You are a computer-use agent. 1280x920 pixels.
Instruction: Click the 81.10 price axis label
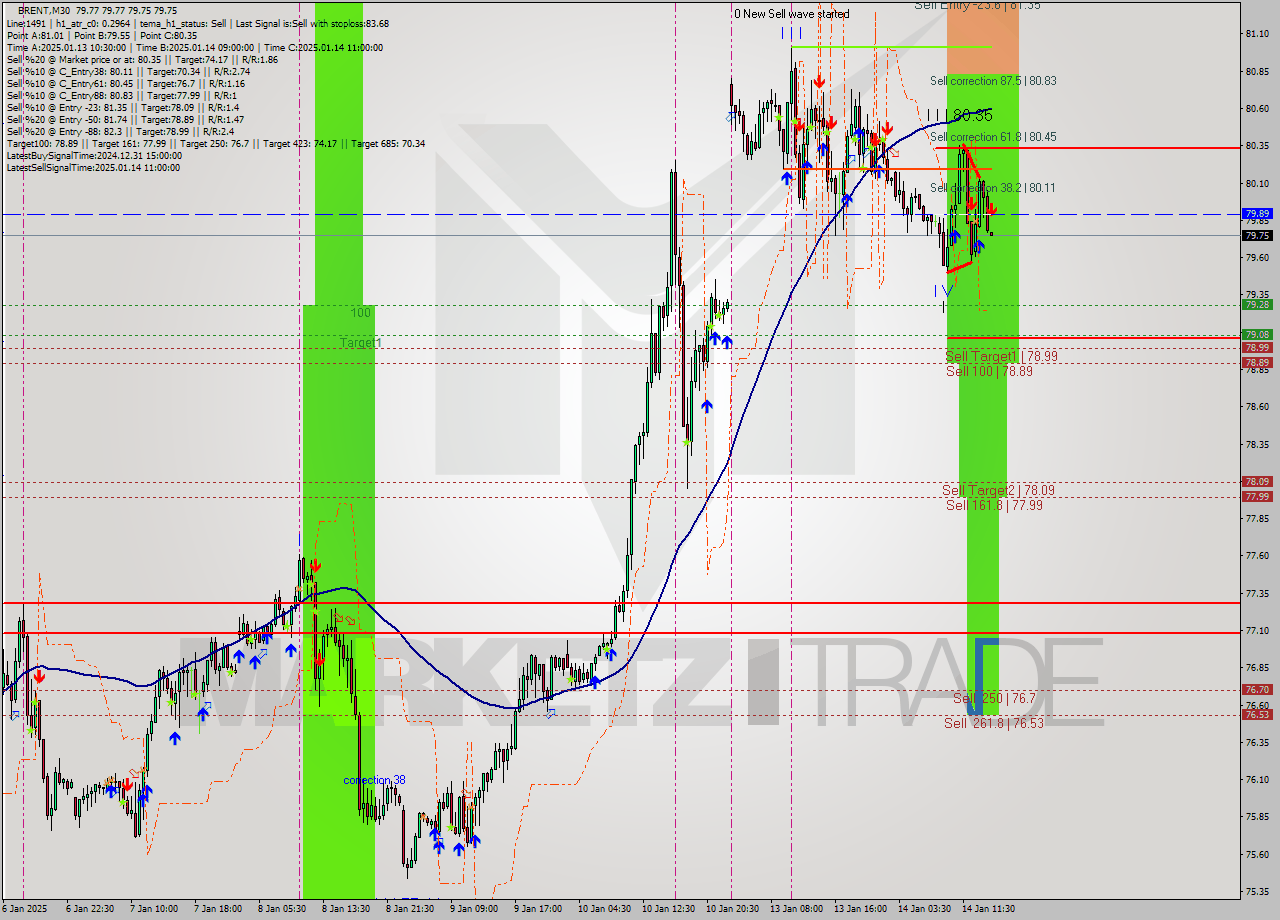(x=1258, y=34)
